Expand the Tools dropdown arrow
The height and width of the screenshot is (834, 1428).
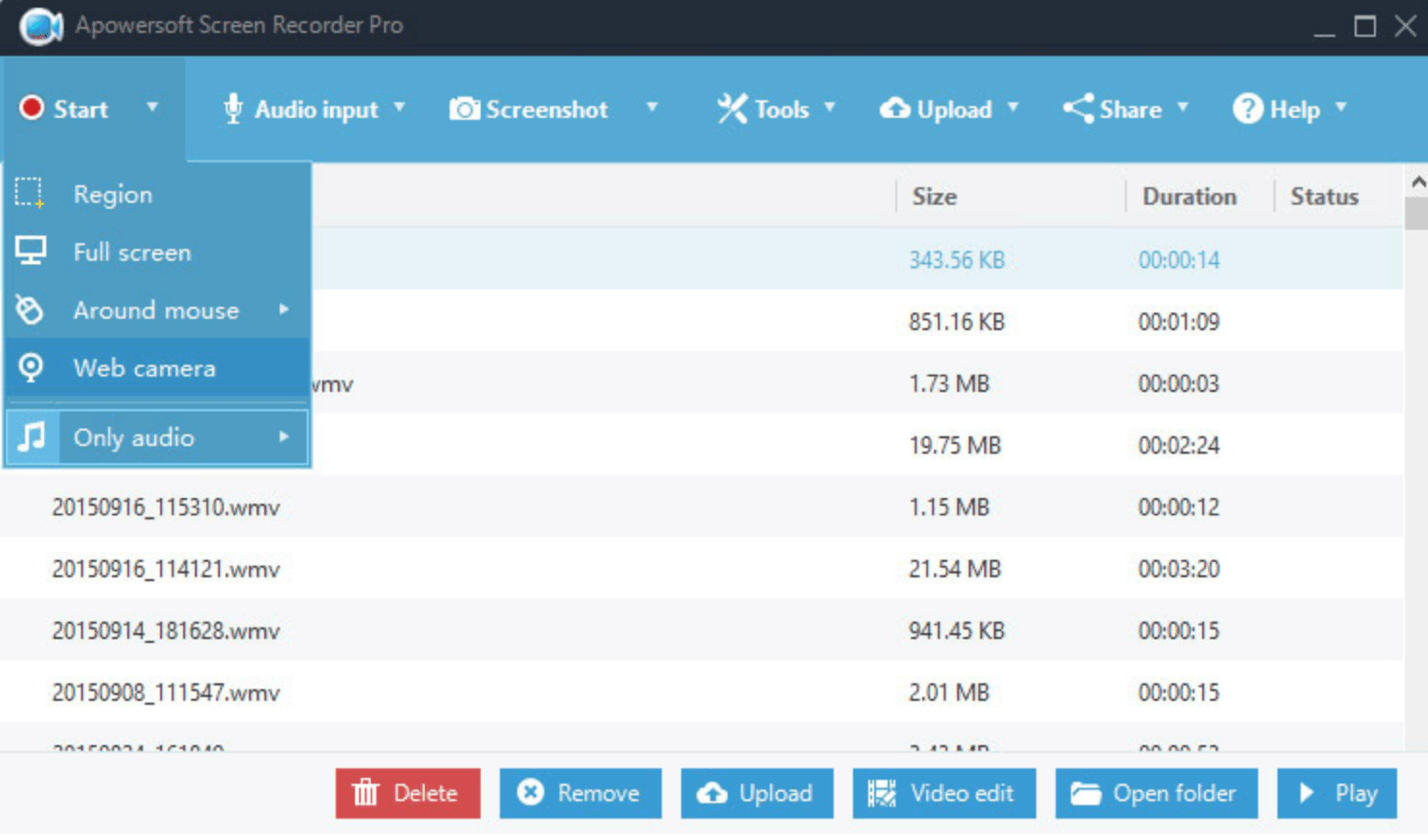[829, 106]
